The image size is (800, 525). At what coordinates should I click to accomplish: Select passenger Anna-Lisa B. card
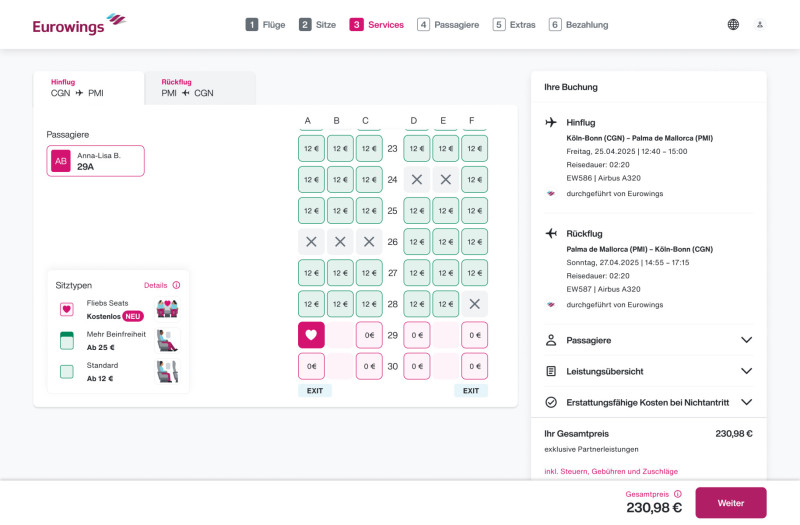(x=95, y=161)
